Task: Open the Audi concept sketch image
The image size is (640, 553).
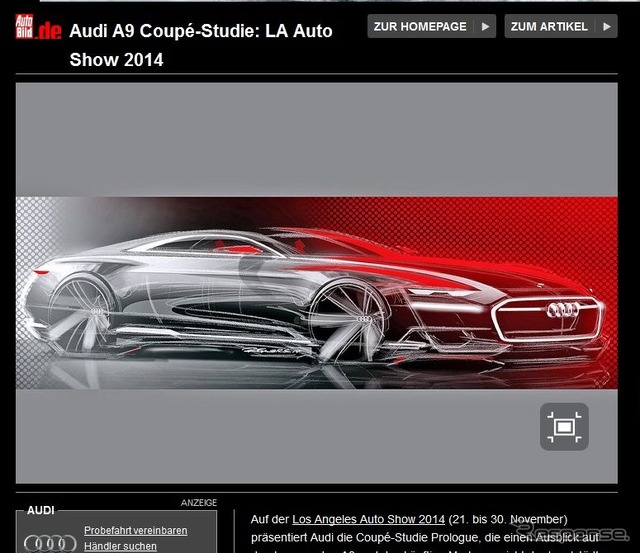Action: pyautogui.click(x=317, y=293)
